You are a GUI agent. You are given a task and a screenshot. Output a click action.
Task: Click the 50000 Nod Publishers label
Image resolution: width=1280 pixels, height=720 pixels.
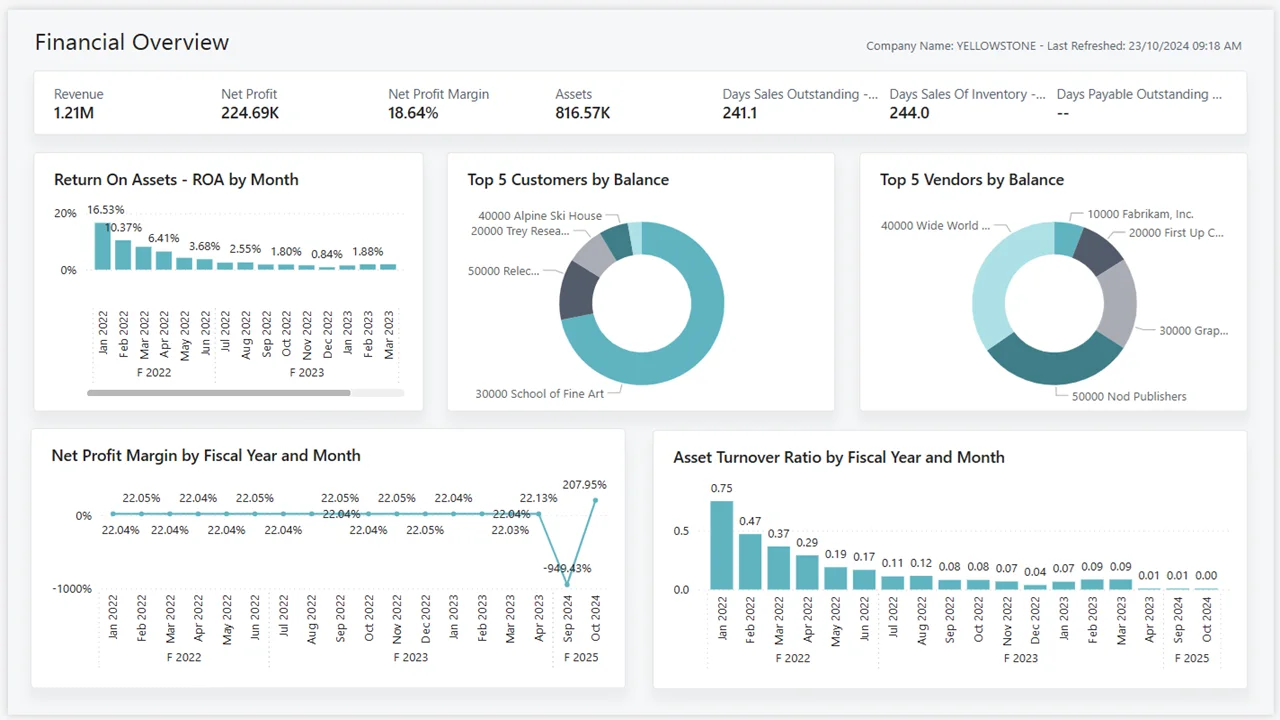[1129, 396]
